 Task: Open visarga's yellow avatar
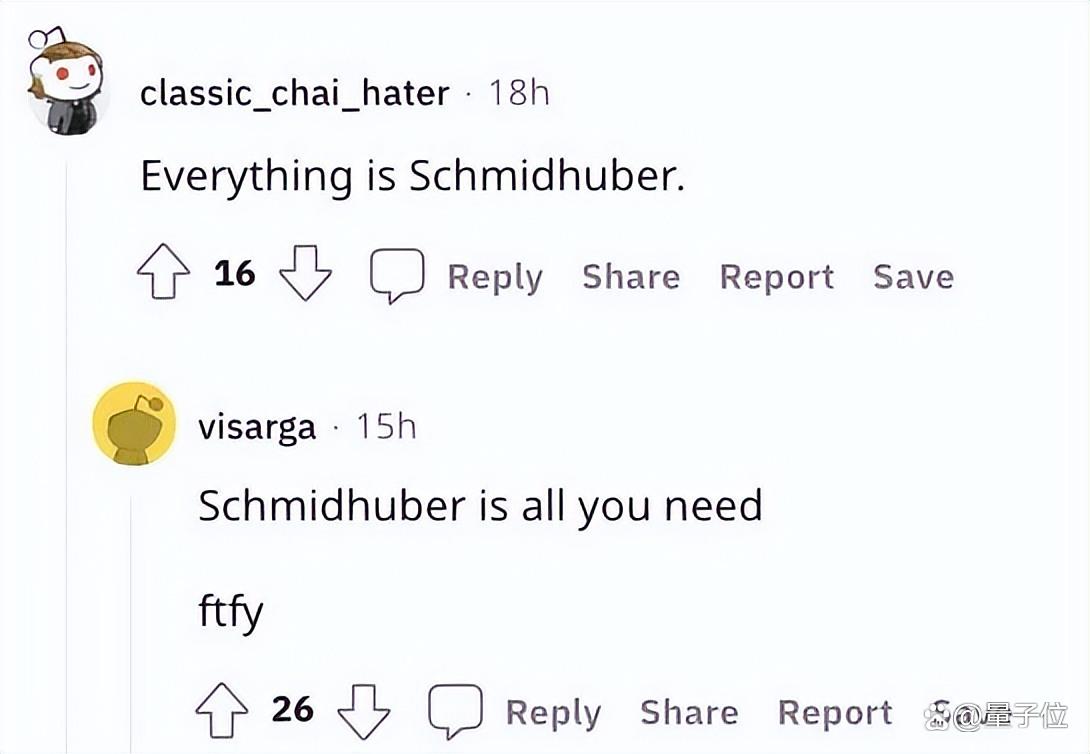point(135,423)
